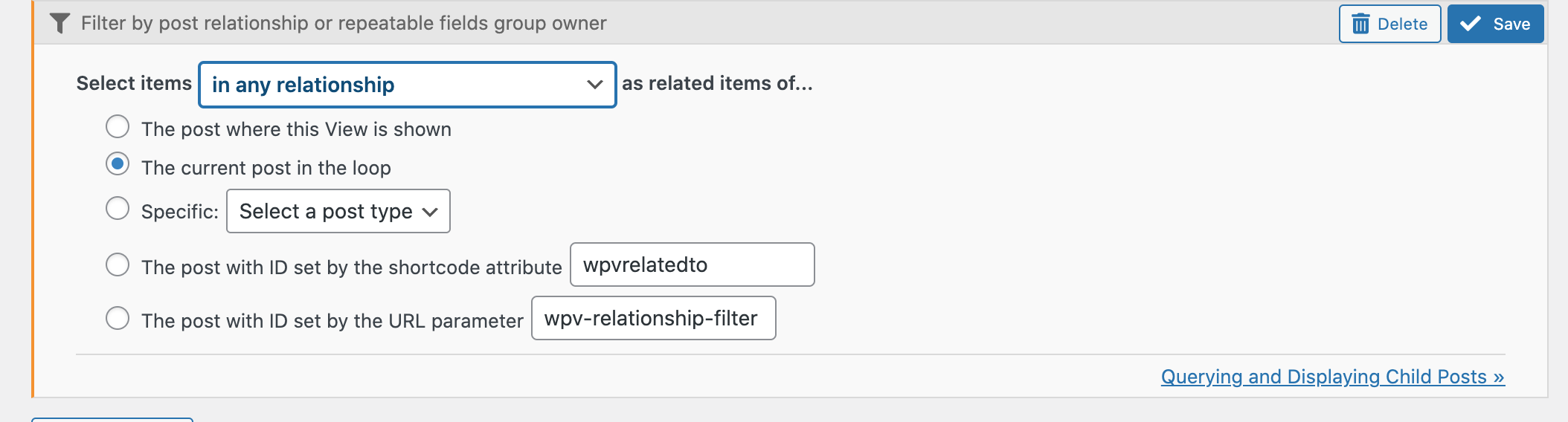Select 'The post where this View is shown'
The width and height of the screenshot is (1568, 422).
pos(118,127)
